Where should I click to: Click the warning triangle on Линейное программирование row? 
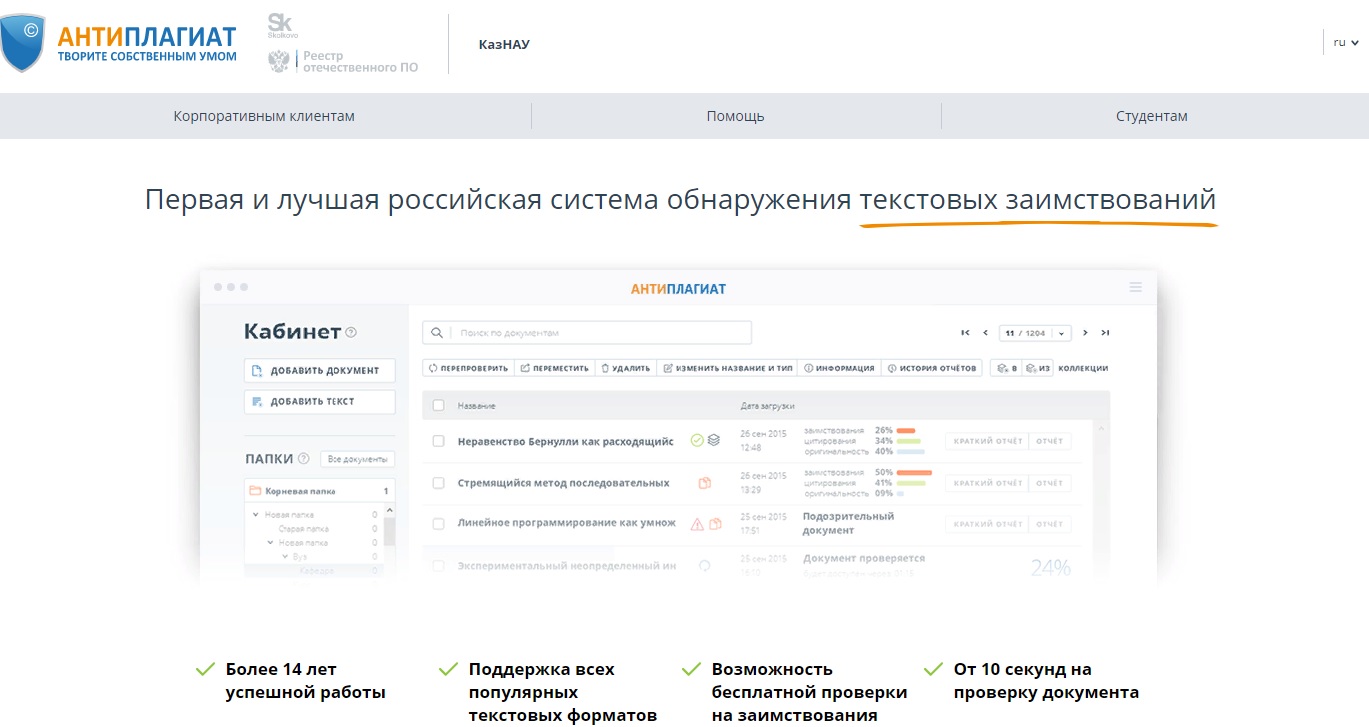click(x=698, y=523)
